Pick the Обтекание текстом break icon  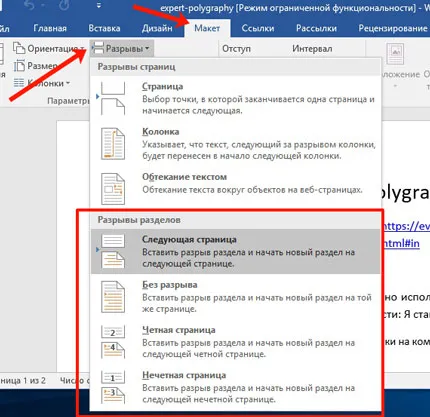[x=113, y=189]
